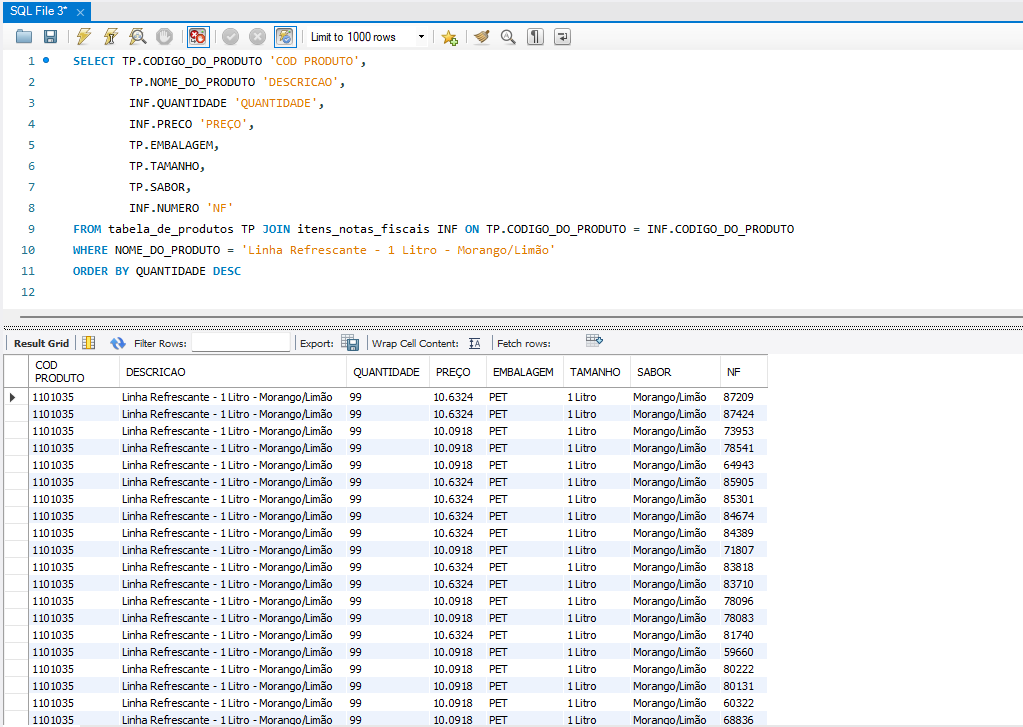Click the statement marker dot on line 1
This screenshot has width=1023, height=727.
(46, 60)
